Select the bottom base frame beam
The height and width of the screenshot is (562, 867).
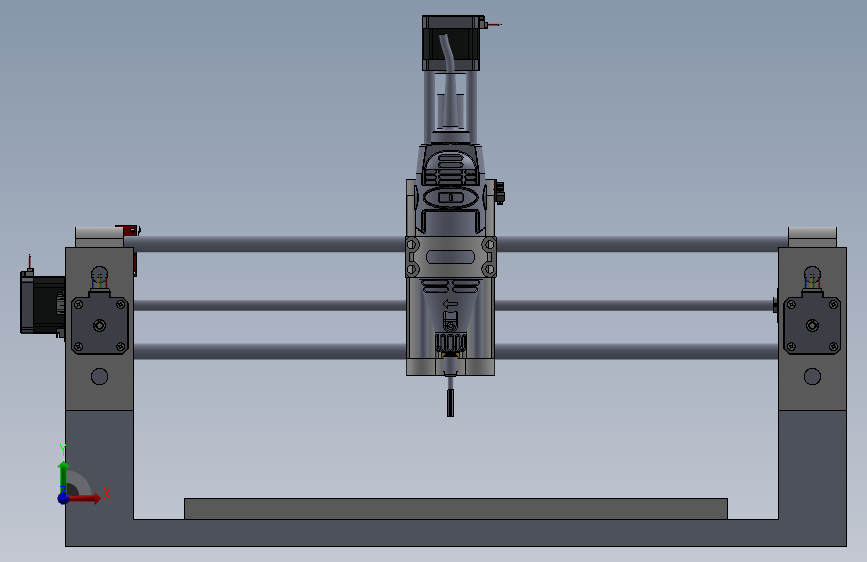point(456,533)
